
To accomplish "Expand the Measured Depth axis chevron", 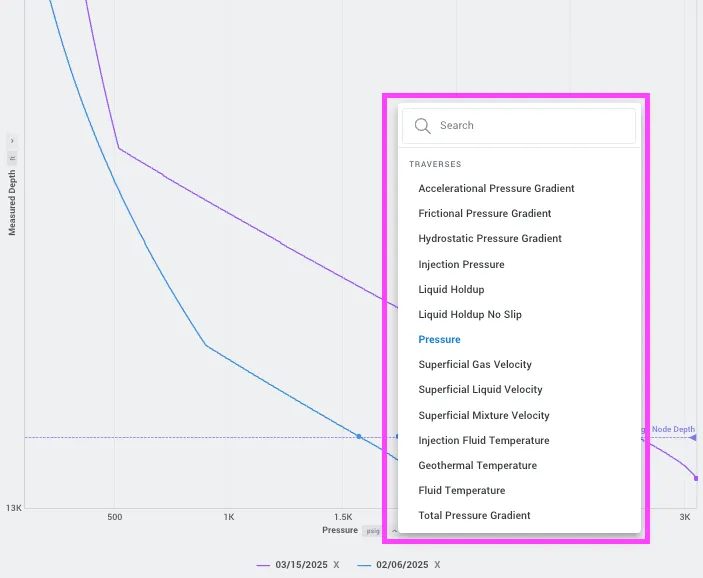I will coord(12,141).
